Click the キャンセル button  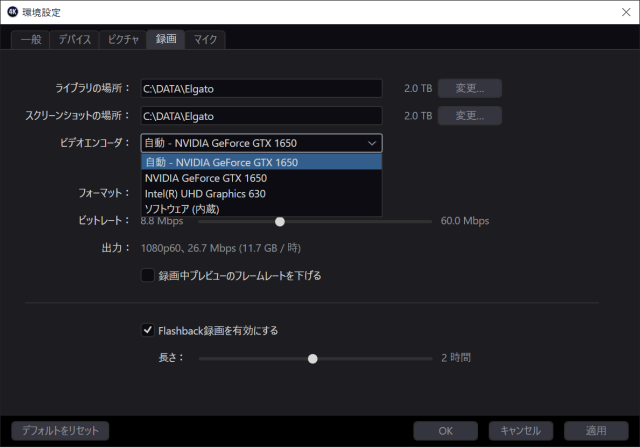point(521,431)
